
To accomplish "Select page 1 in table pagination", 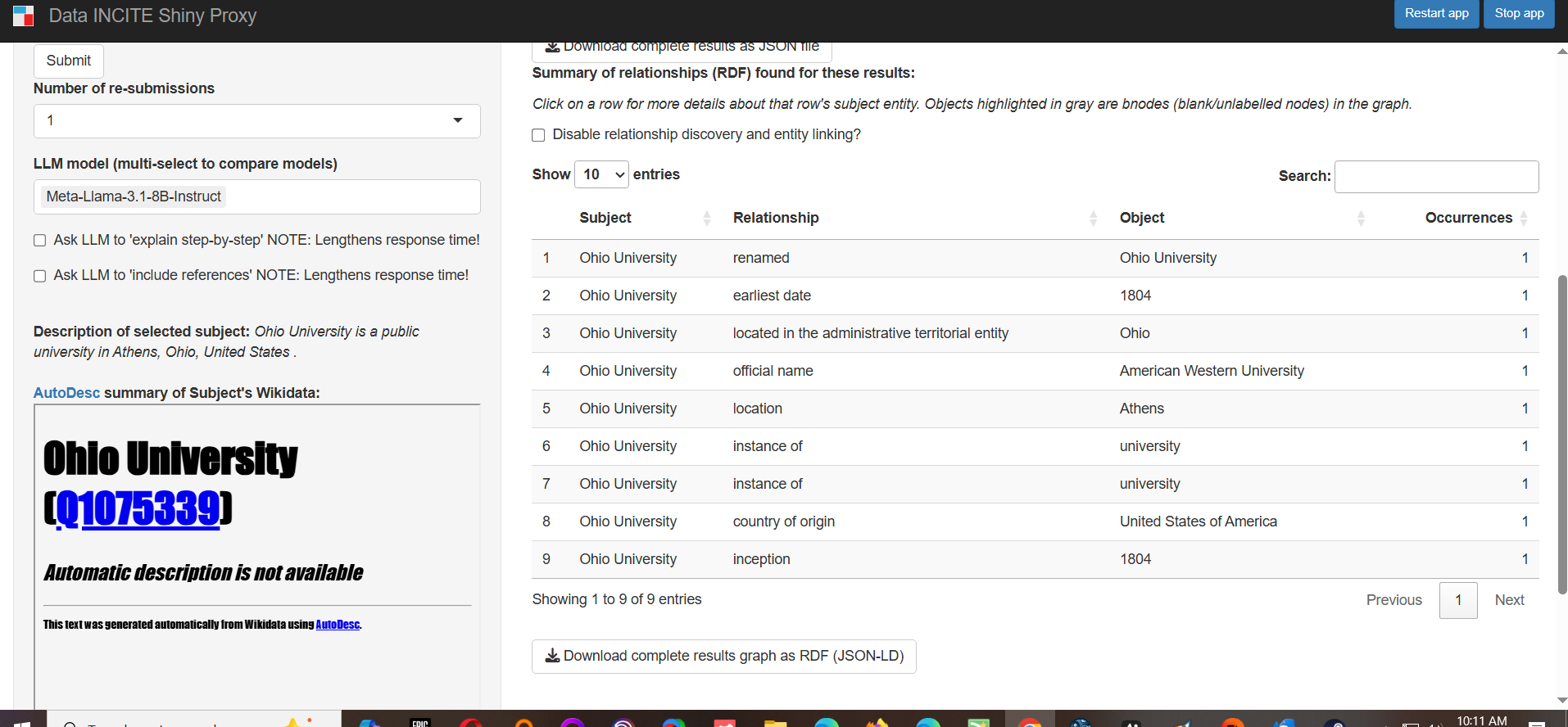I will click(1458, 600).
